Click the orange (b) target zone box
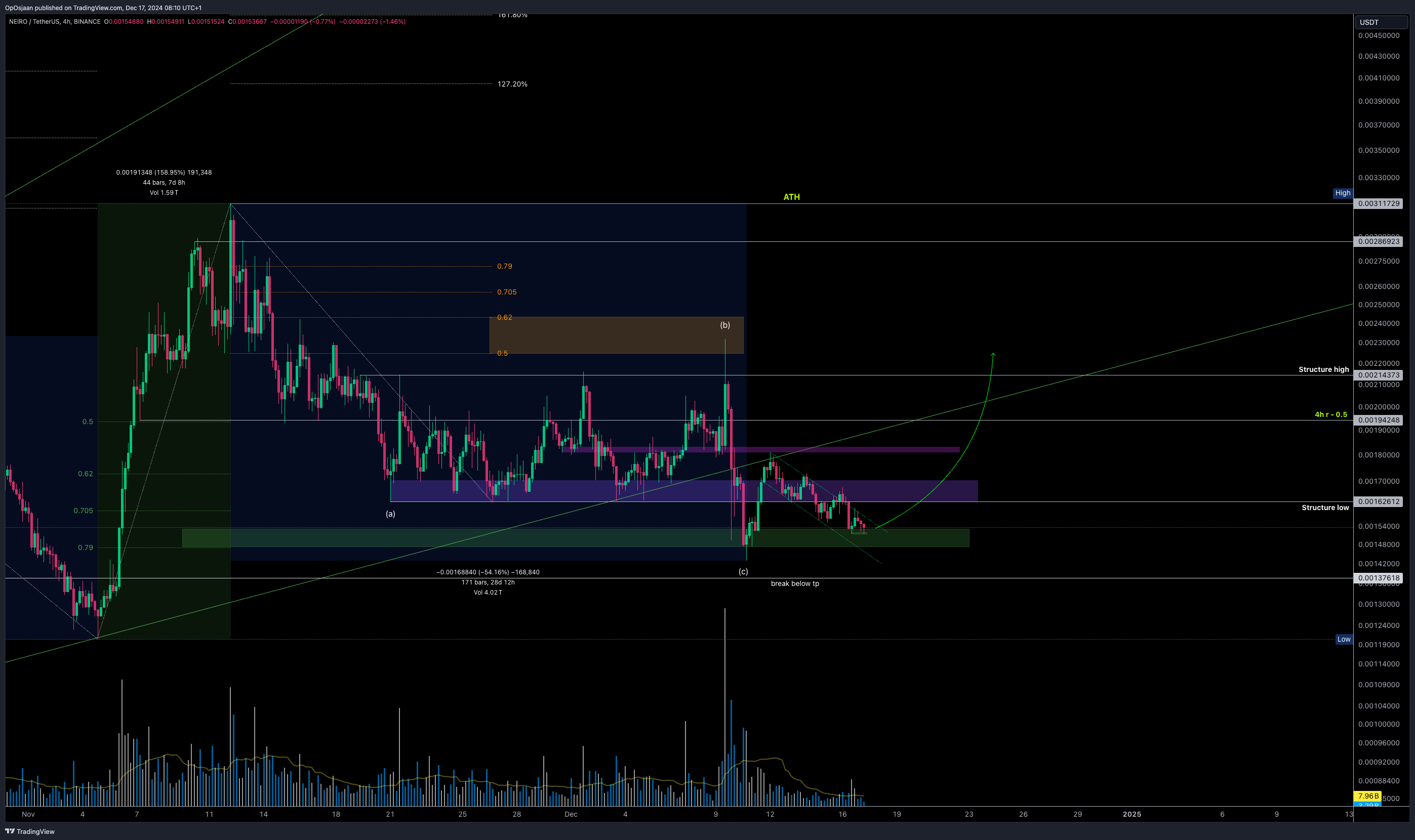Image resolution: width=1415 pixels, height=840 pixels. tap(616, 335)
